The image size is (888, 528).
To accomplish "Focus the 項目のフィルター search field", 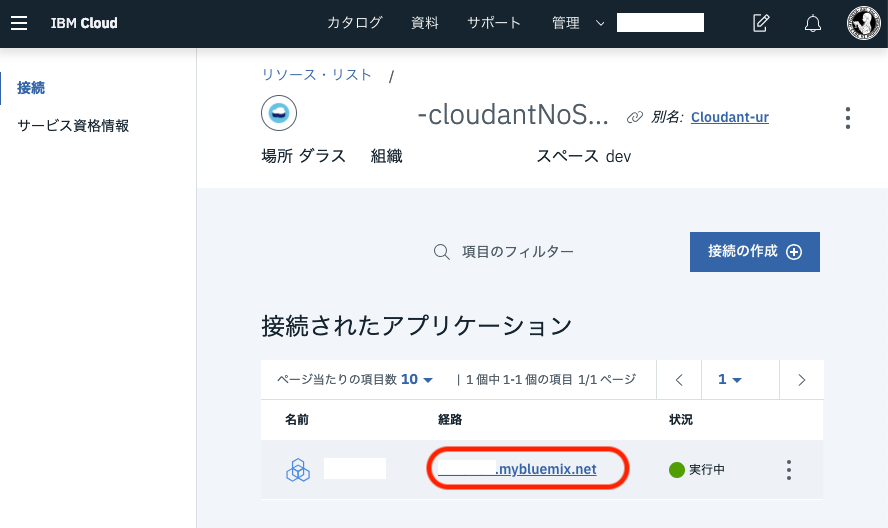I will 518,252.
